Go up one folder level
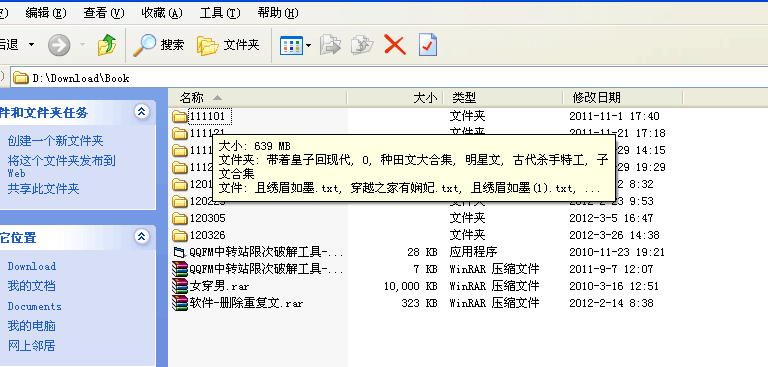The height and width of the screenshot is (367, 768). coord(107,45)
